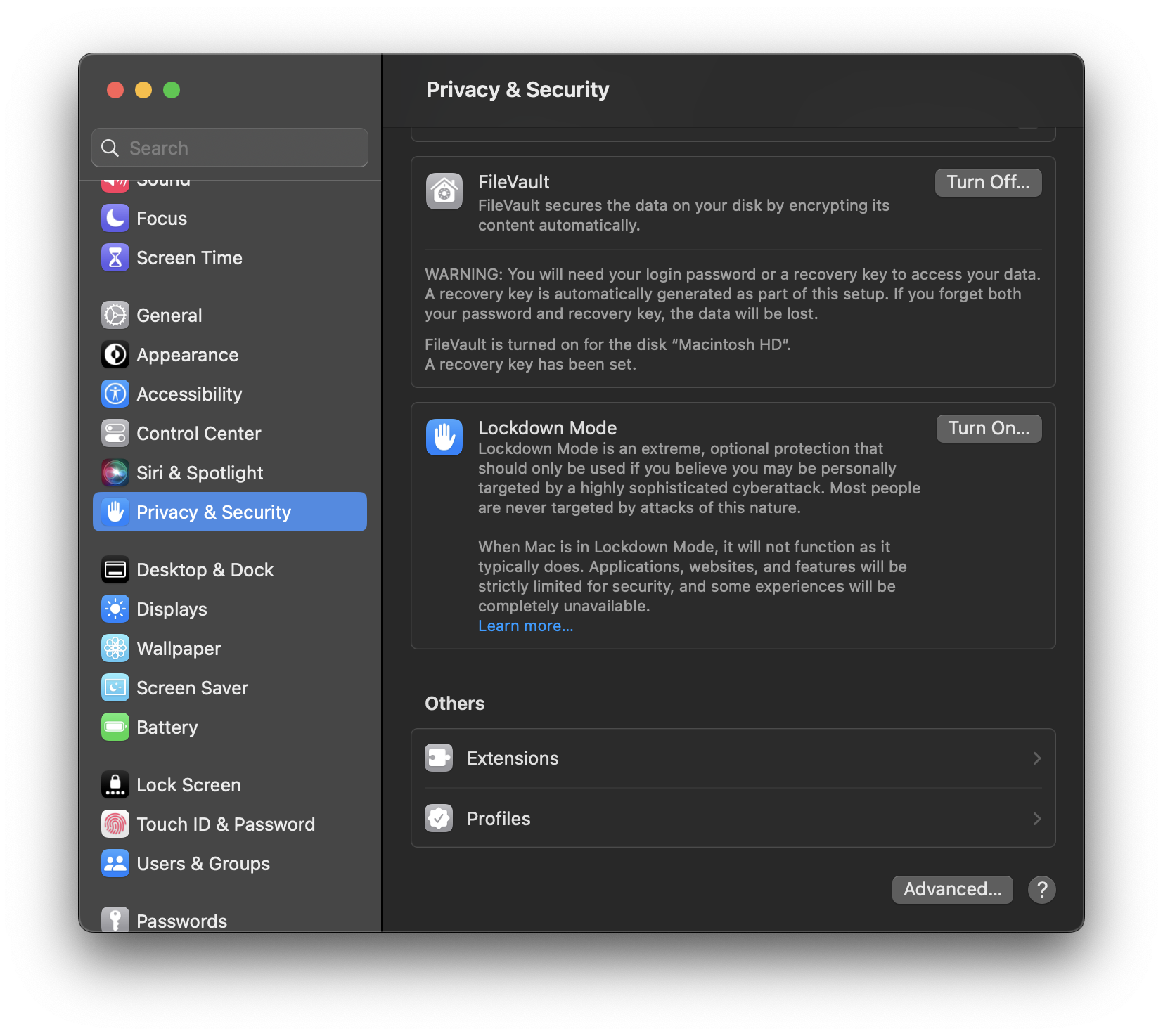Expand the Profiles row chevron
Image resolution: width=1163 pixels, height=1036 pixels.
[x=1036, y=819]
